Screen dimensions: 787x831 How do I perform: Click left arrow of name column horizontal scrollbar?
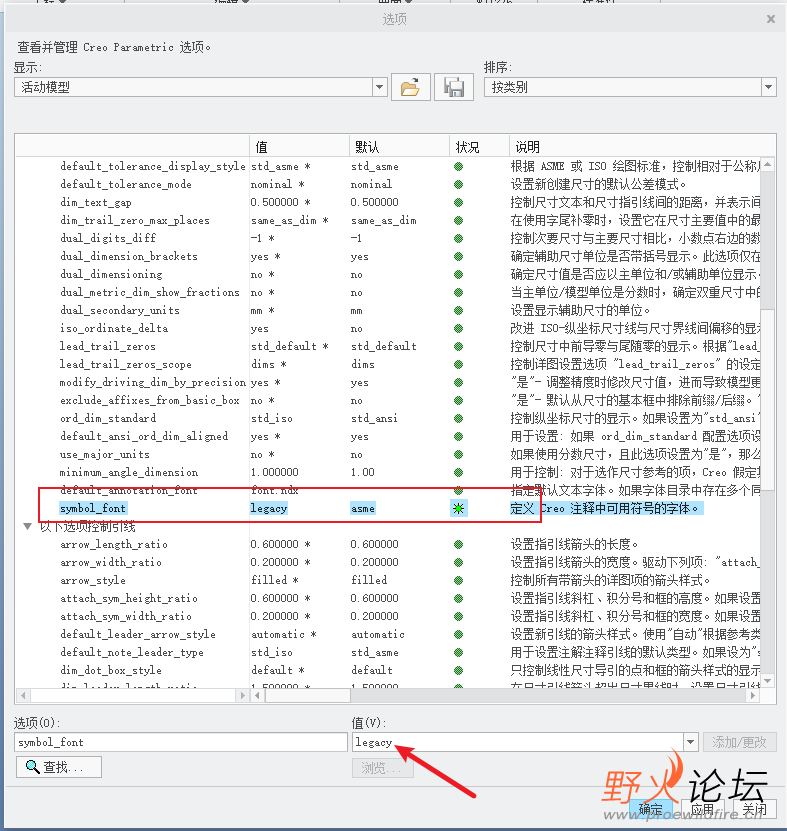23,695
